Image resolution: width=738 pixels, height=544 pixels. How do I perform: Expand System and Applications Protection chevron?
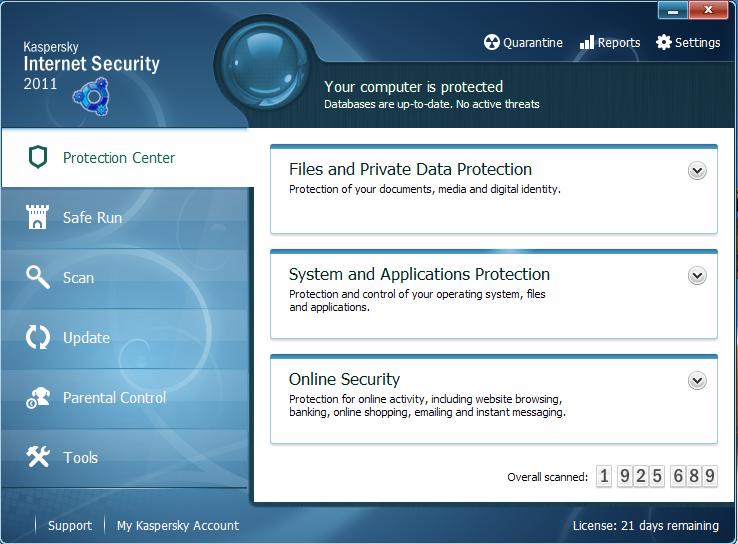[697, 275]
